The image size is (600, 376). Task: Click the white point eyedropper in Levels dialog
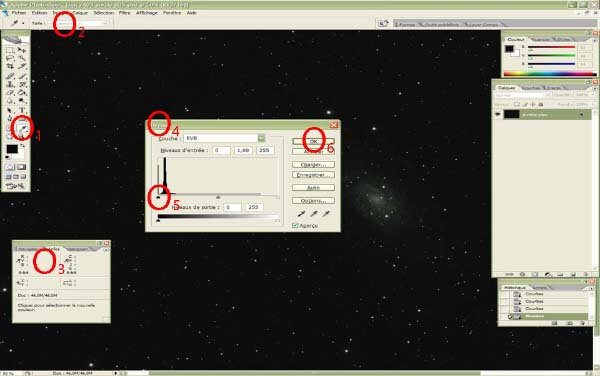click(326, 214)
